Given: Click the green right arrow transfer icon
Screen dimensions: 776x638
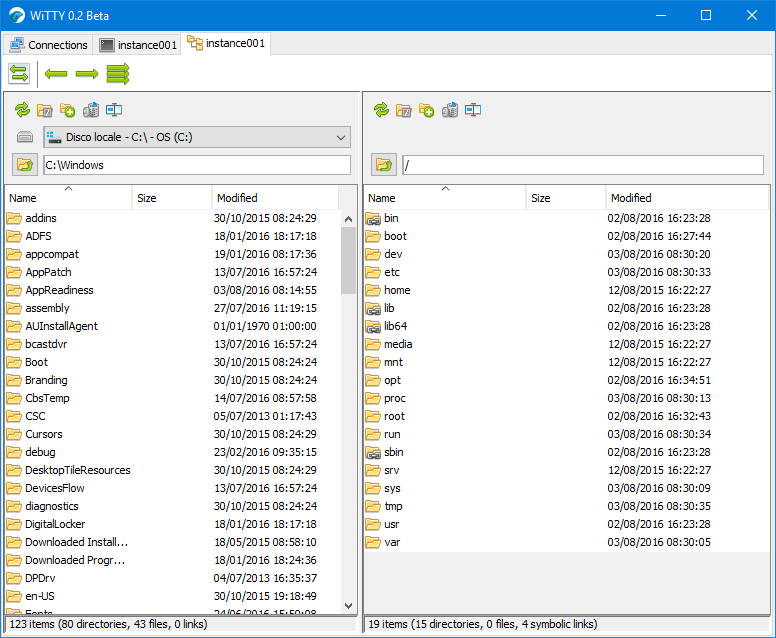Looking at the screenshot, I should [87, 74].
